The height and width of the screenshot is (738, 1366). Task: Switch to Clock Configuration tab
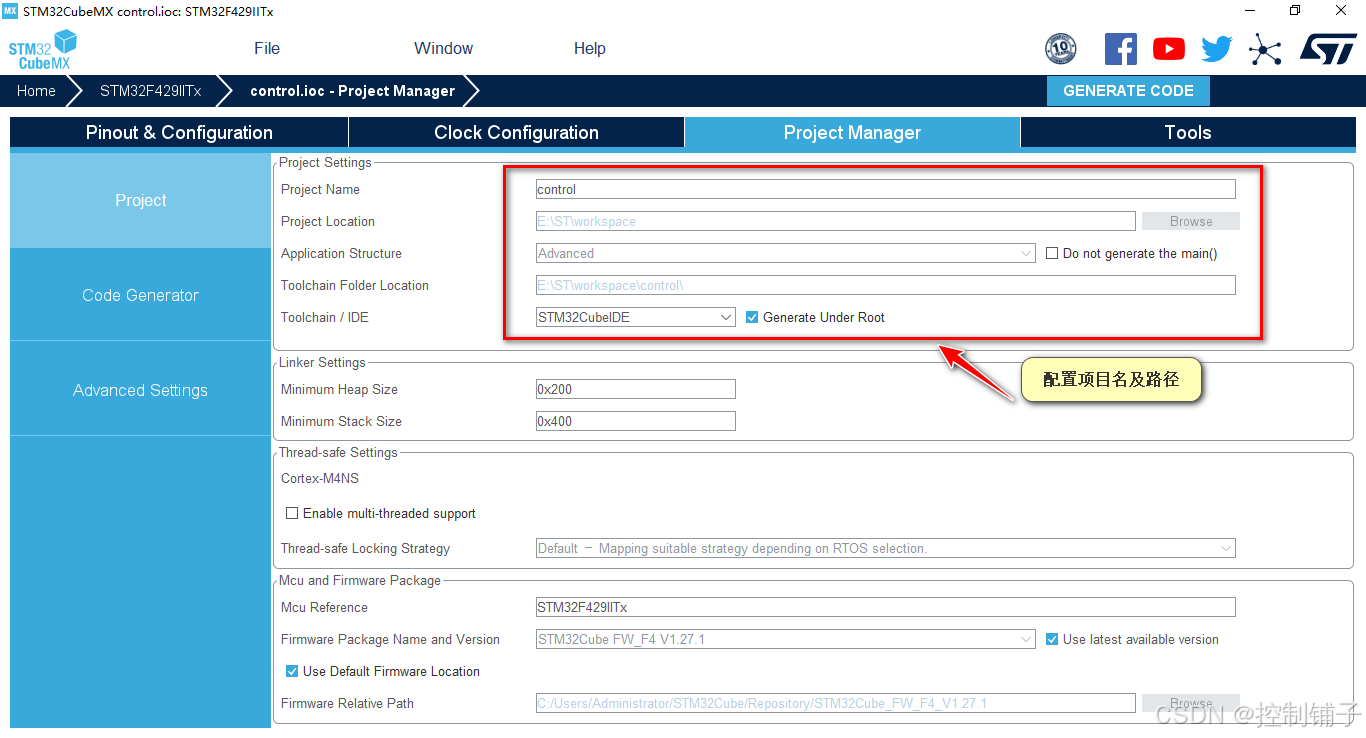click(516, 132)
